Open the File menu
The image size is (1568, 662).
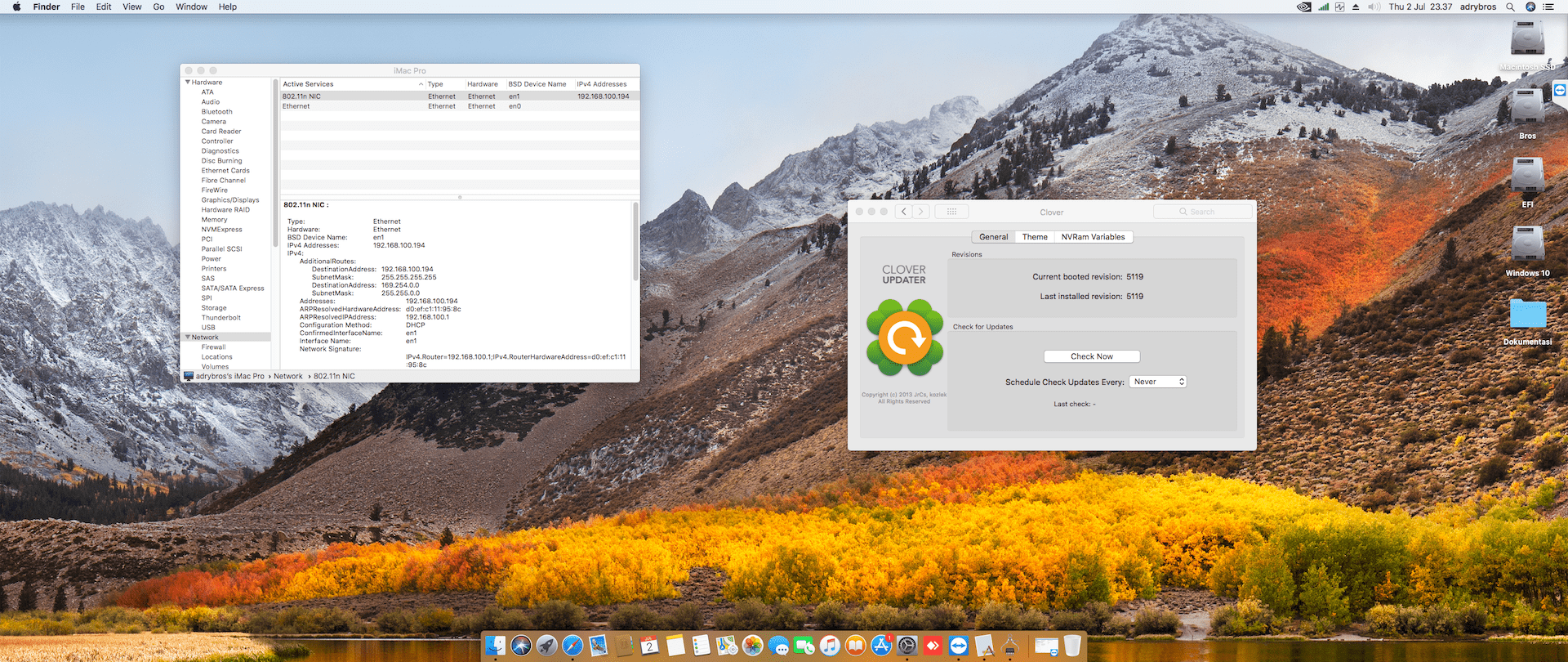tap(78, 7)
